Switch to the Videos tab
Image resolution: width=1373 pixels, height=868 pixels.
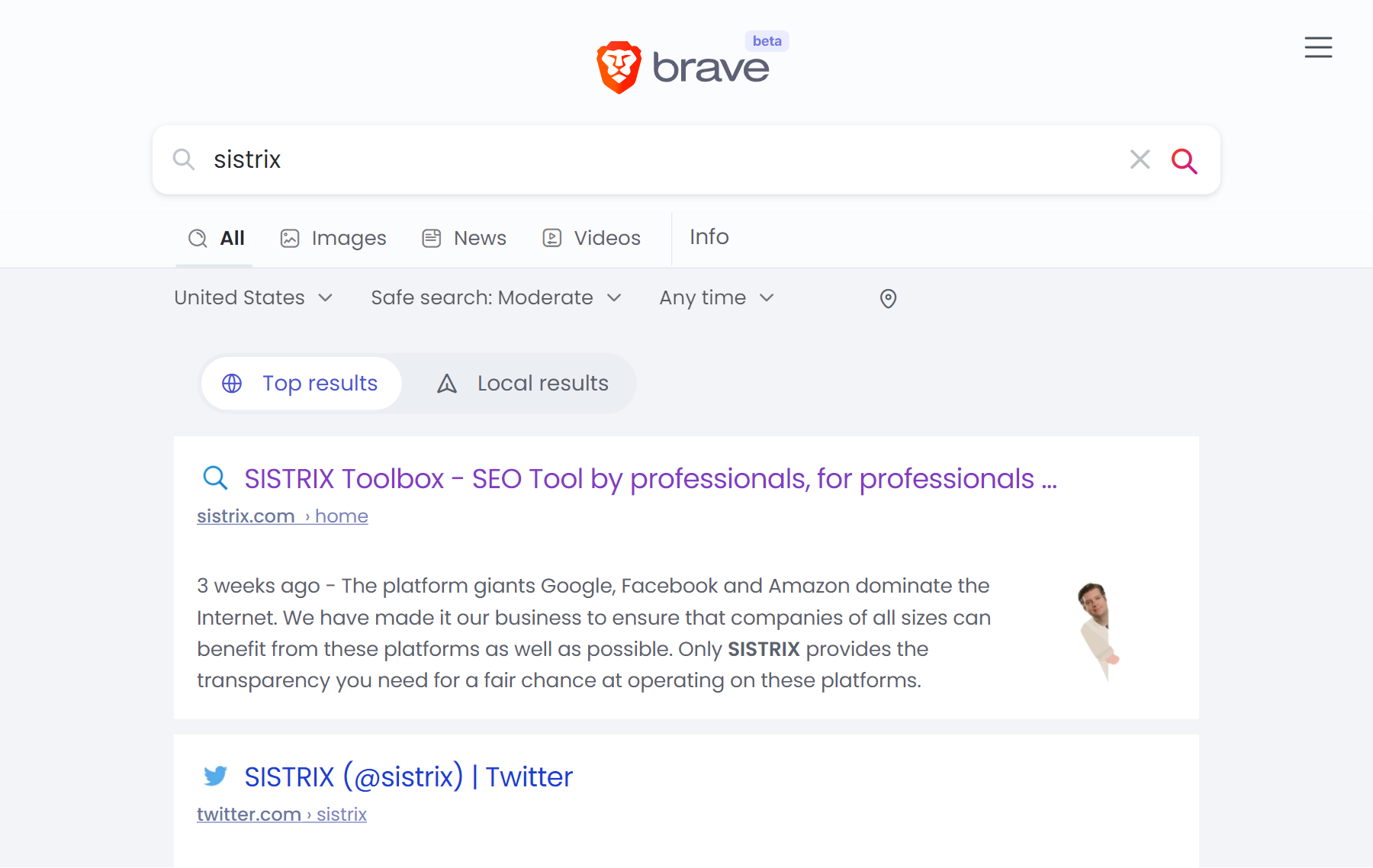[x=591, y=238]
